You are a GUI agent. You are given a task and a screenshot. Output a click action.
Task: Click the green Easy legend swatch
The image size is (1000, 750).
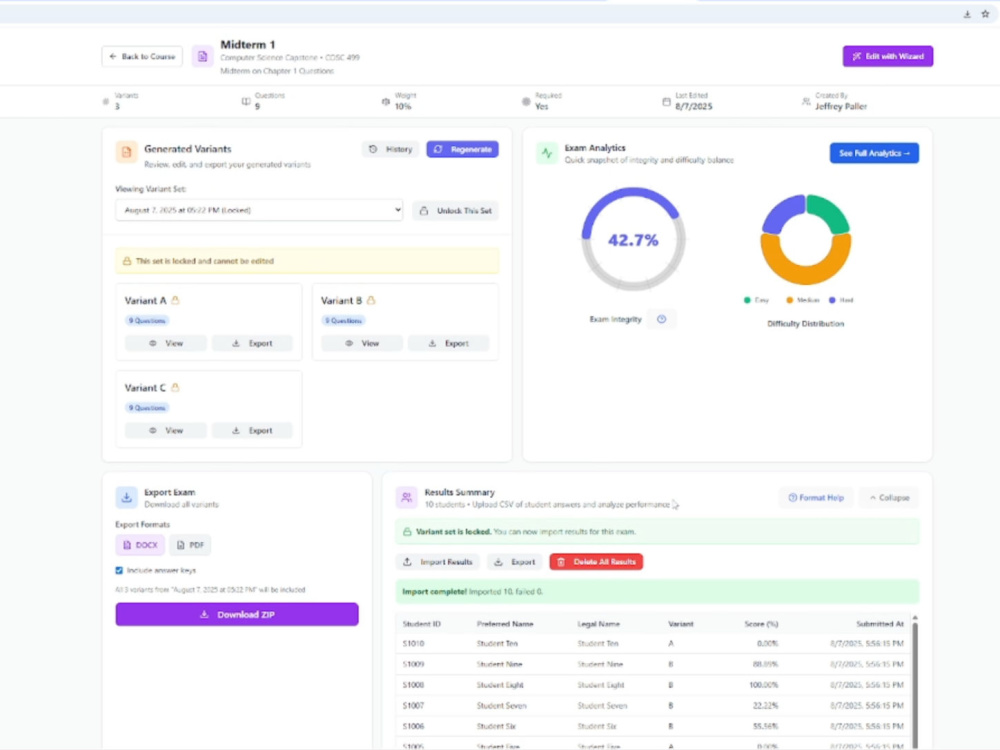click(747, 300)
